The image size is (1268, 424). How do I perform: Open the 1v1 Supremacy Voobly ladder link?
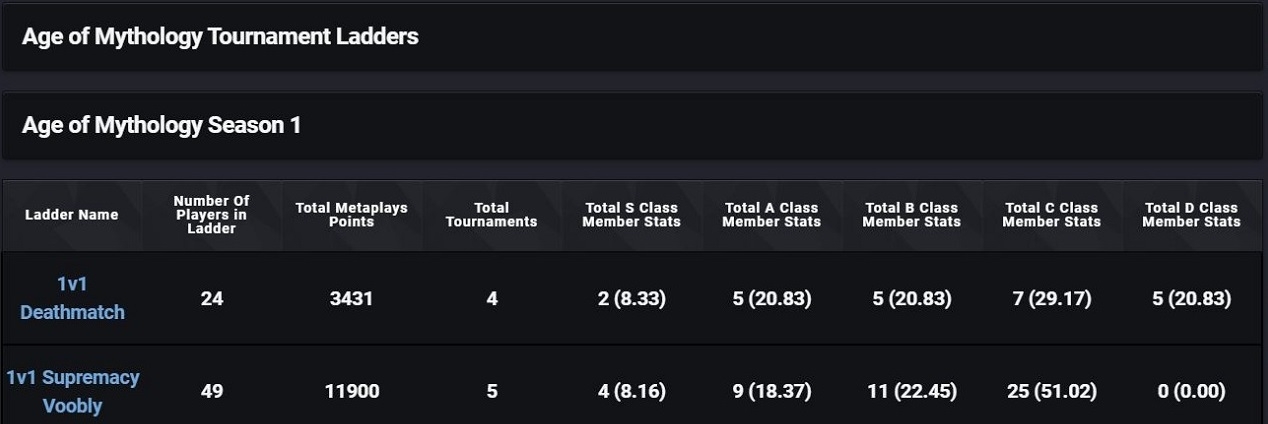(x=72, y=391)
